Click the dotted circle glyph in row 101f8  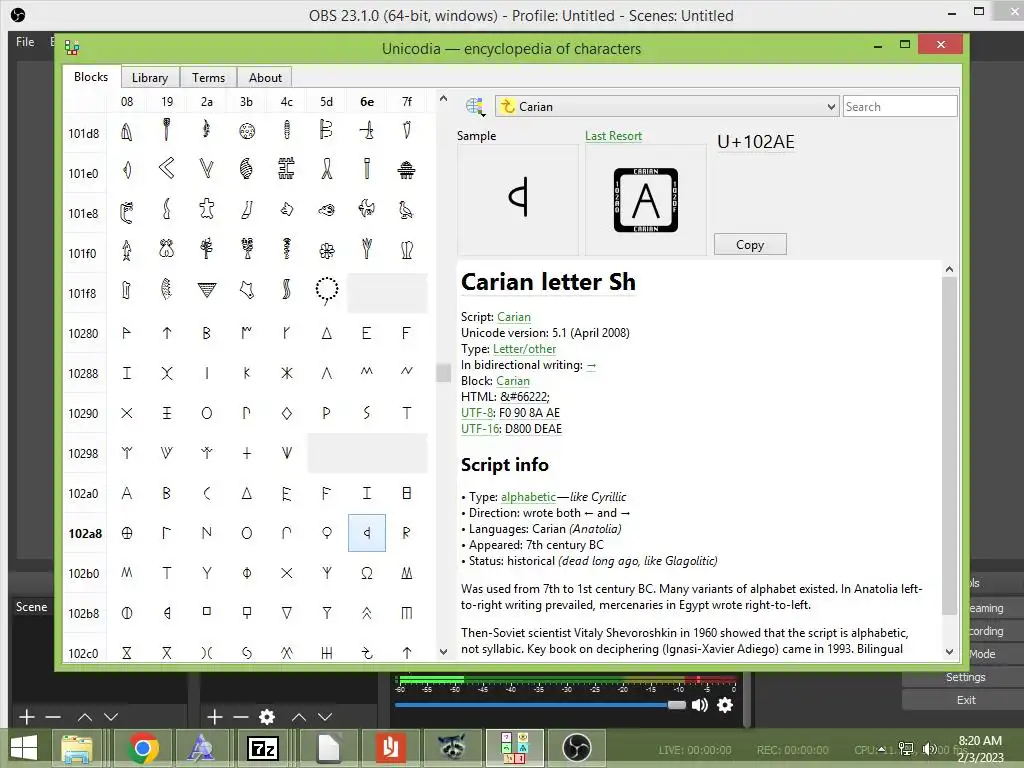point(327,291)
